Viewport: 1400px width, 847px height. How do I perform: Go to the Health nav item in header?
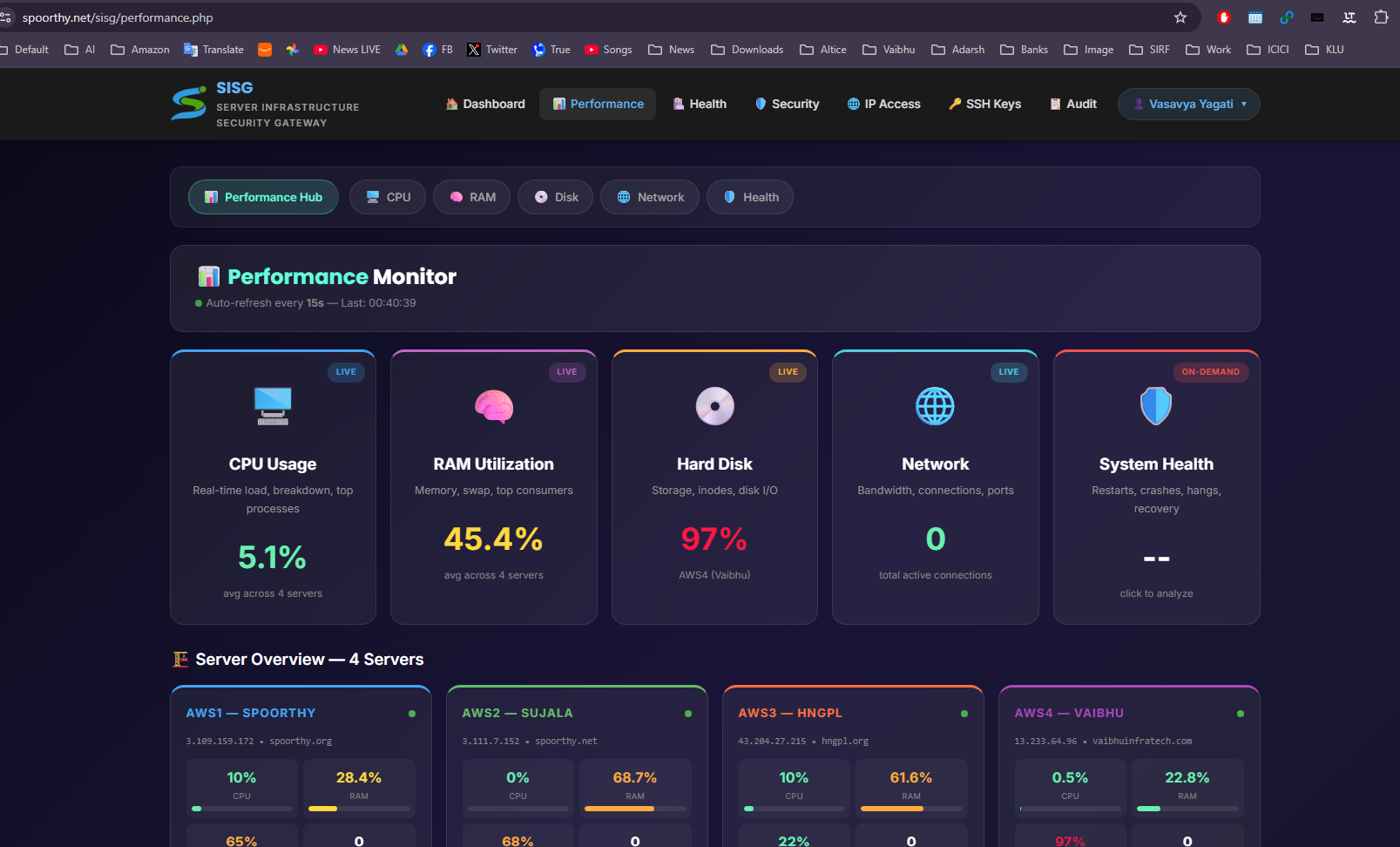(700, 104)
